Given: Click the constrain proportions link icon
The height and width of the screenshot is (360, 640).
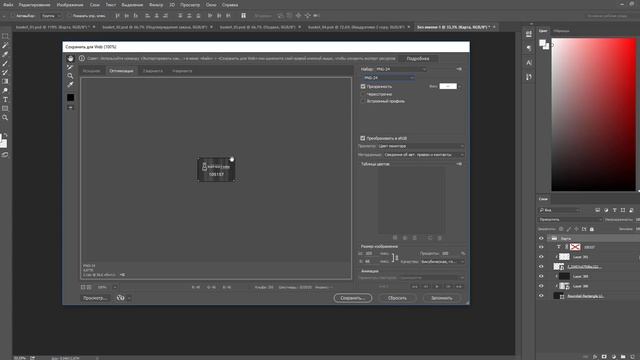Looking at the screenshot, I should (395, 258).
